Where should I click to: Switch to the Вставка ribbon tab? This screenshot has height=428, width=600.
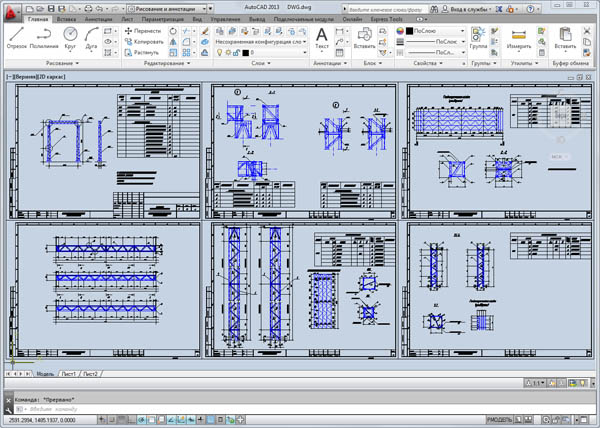click(x=68, y=18)
